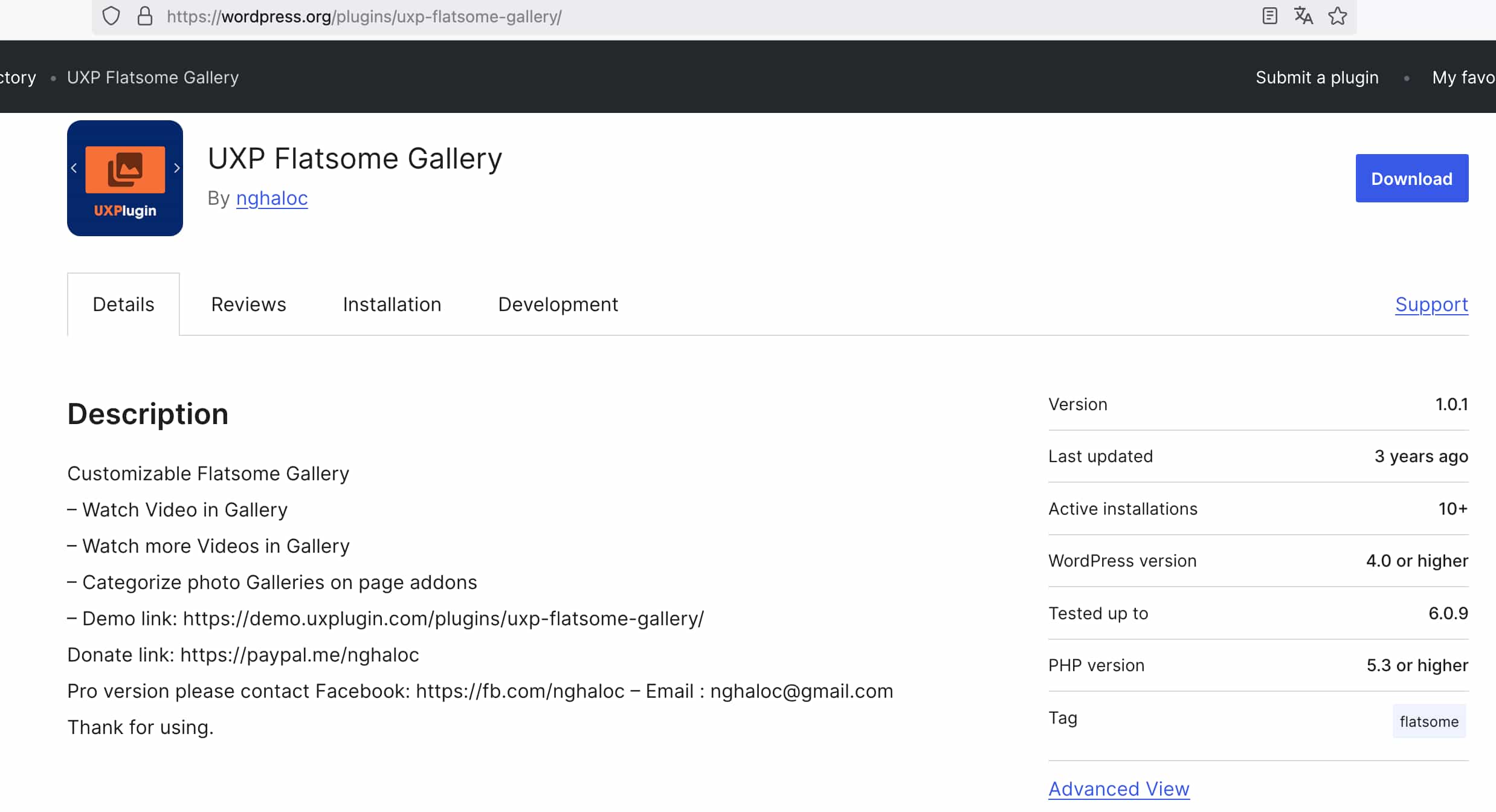Click the Description heading

click(x=148, y=414)
